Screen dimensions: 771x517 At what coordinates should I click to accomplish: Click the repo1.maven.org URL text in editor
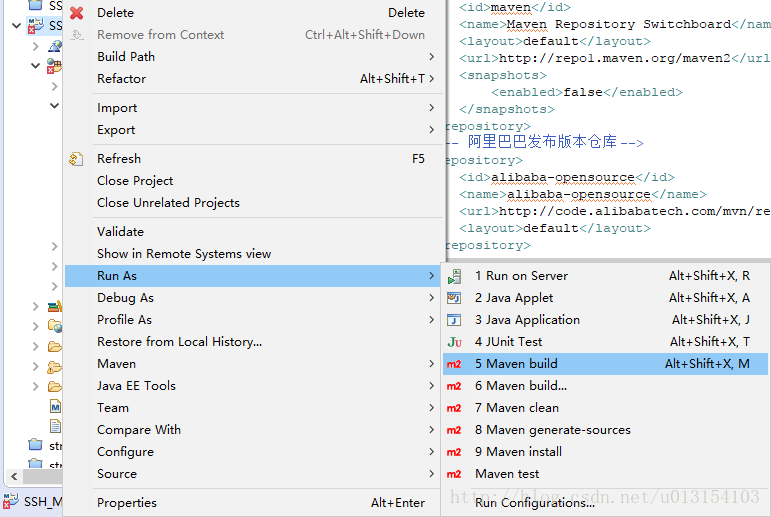(615, 58)
